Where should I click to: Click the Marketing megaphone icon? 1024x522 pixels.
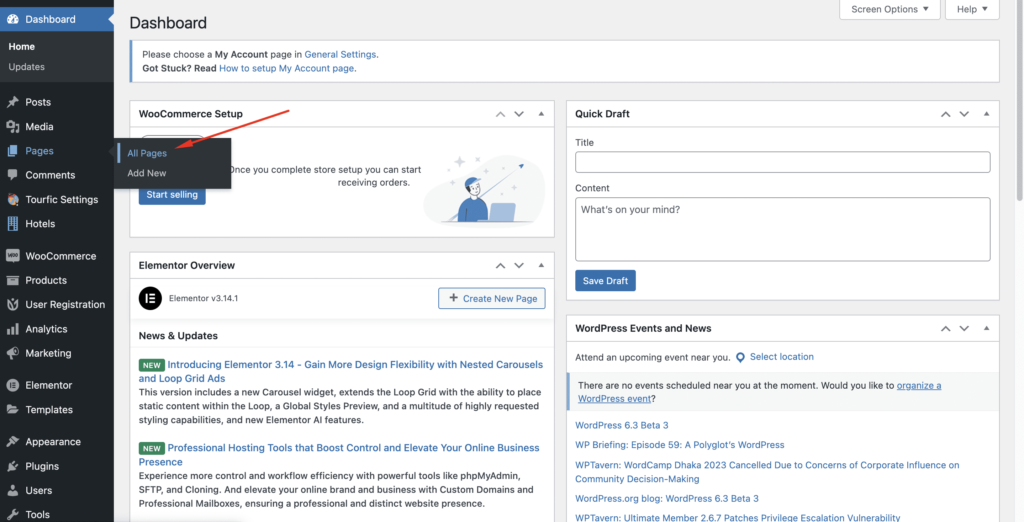tap(12, 353)
